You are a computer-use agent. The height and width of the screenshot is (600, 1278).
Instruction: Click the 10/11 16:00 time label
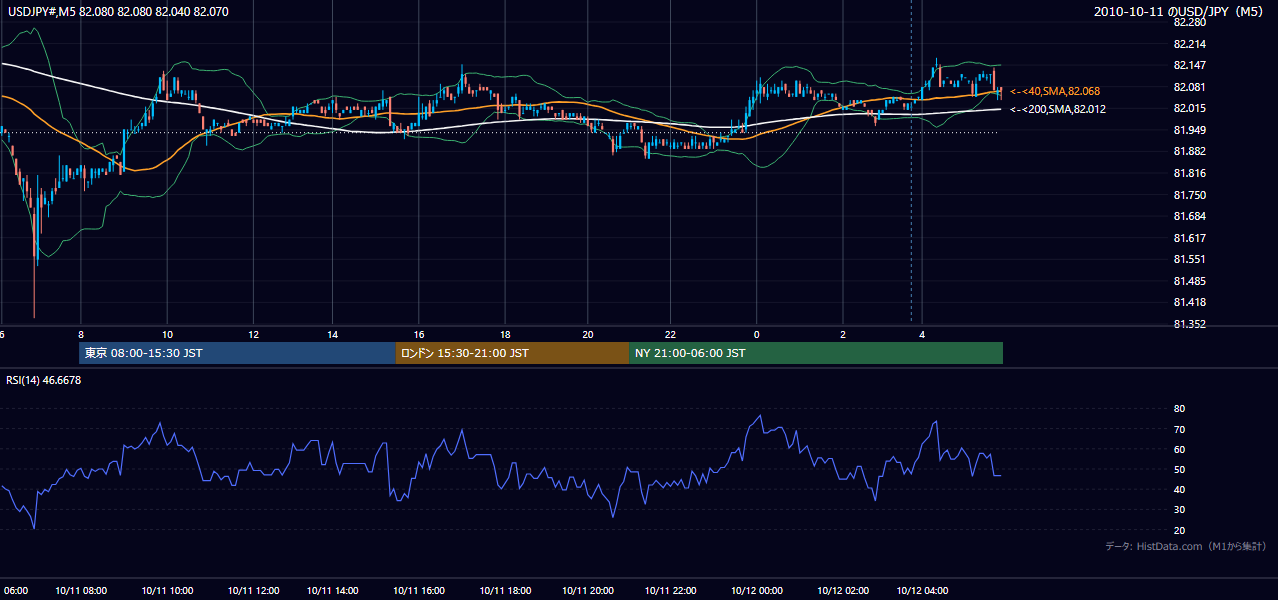coord(419,591)
